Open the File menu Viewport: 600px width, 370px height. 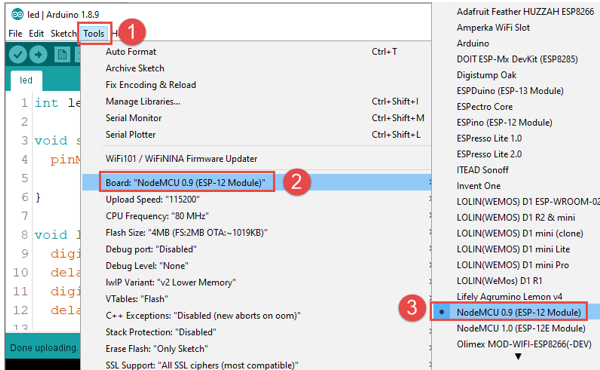[15, 34]
